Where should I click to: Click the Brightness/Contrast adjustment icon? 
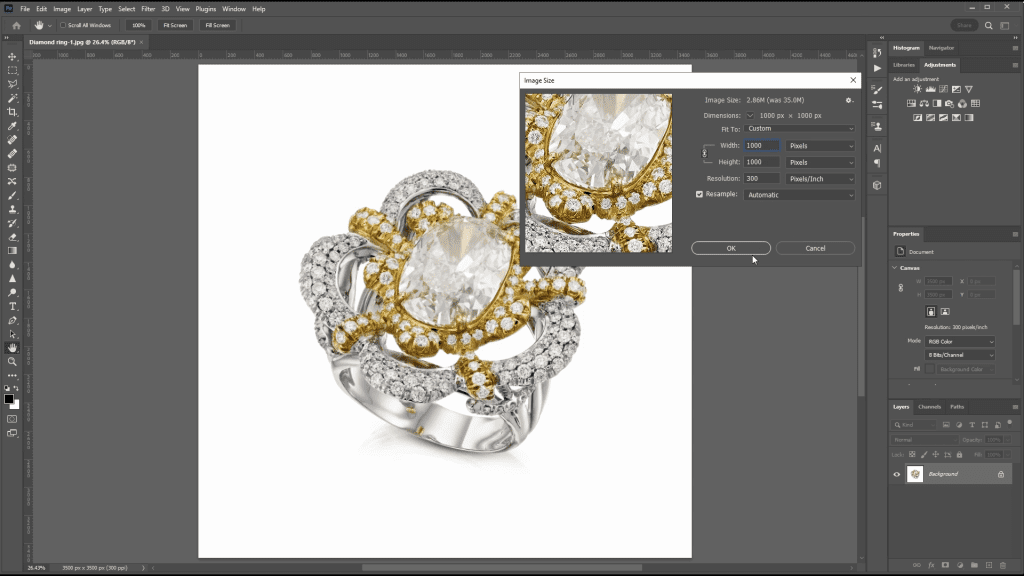click(x=917, y=89)
